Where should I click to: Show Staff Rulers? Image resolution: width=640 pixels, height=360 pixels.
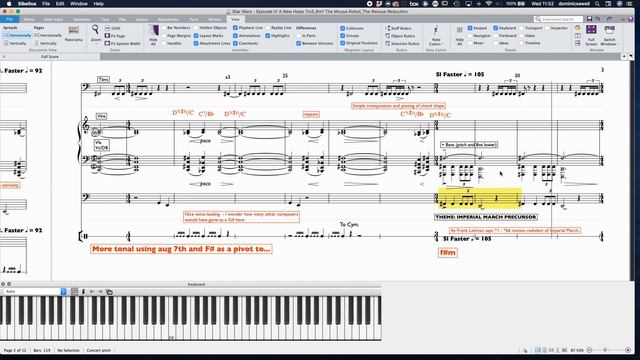coord(398,28)
